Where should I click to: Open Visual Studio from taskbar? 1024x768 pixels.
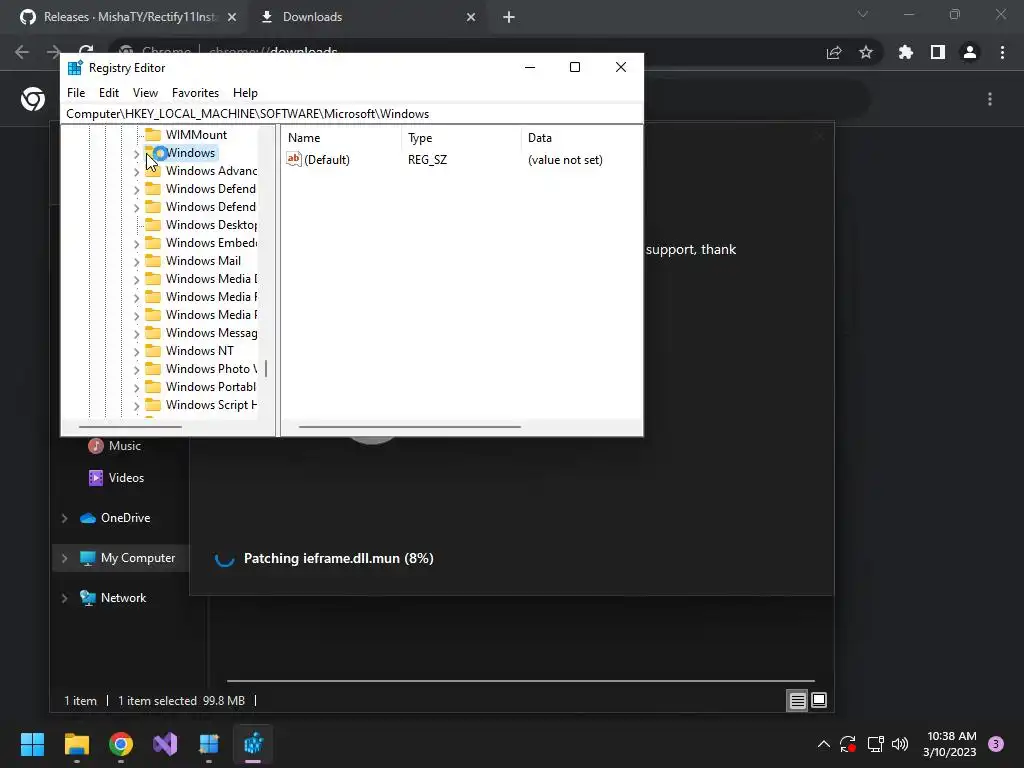[165, 744]
